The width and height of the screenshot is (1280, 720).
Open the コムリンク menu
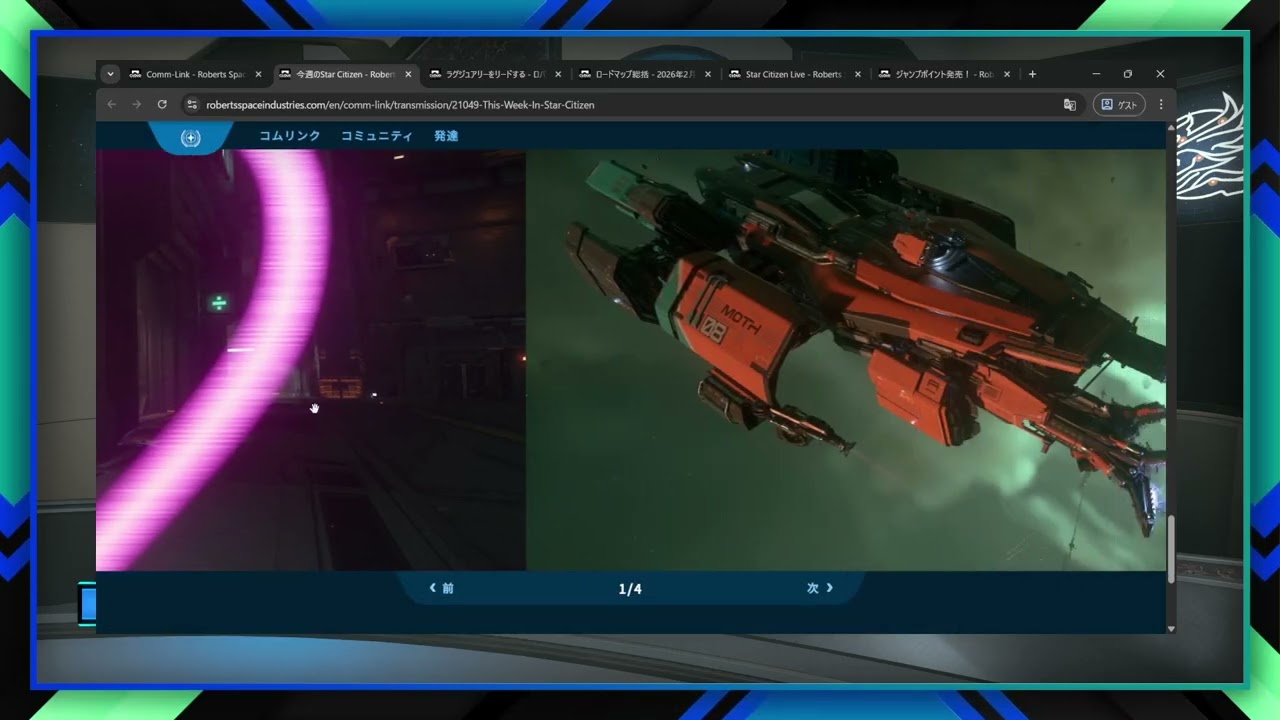(x=290, y=136)
